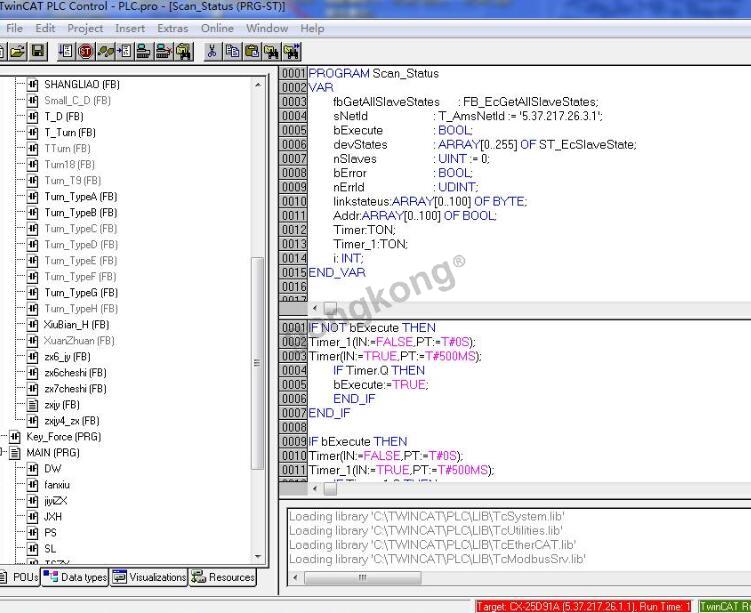Select Turn_TypeG (FB) in the POU tree
751x613 pixels.
pos(81,293)
